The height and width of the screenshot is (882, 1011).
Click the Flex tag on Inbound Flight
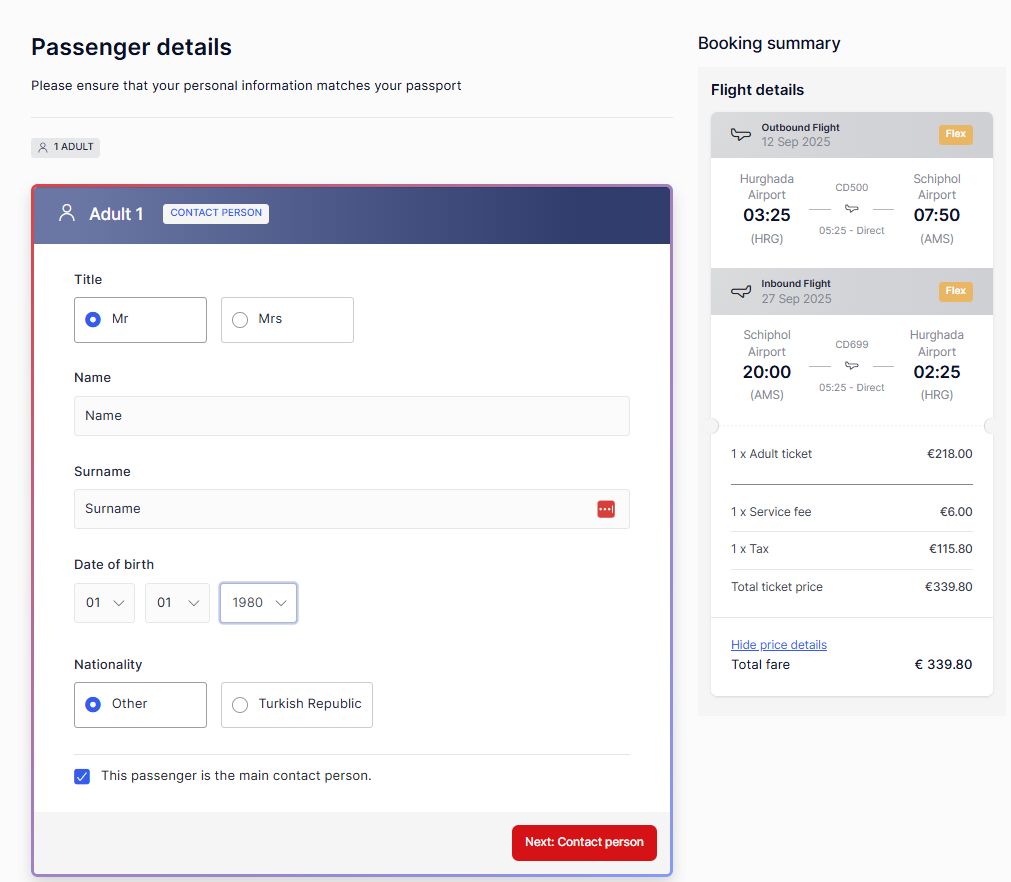[x=955, y=291]
